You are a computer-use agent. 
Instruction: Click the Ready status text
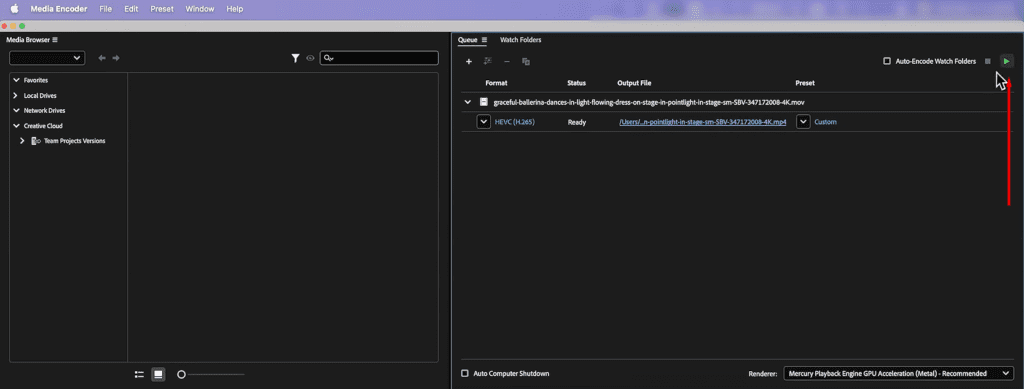[577, 122]
